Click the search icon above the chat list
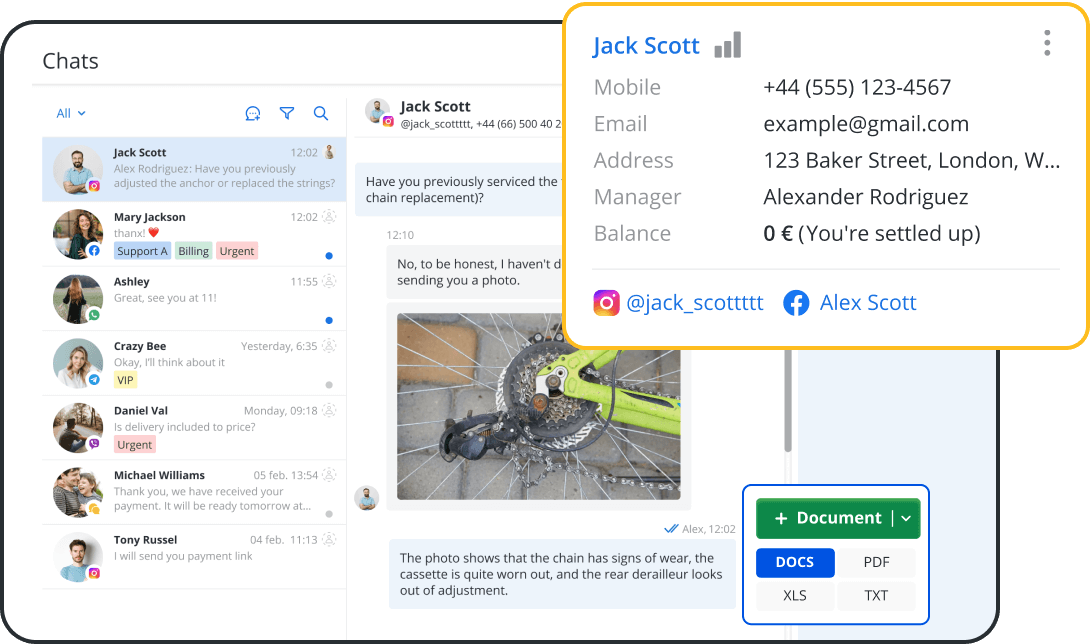 click(320, 114)
